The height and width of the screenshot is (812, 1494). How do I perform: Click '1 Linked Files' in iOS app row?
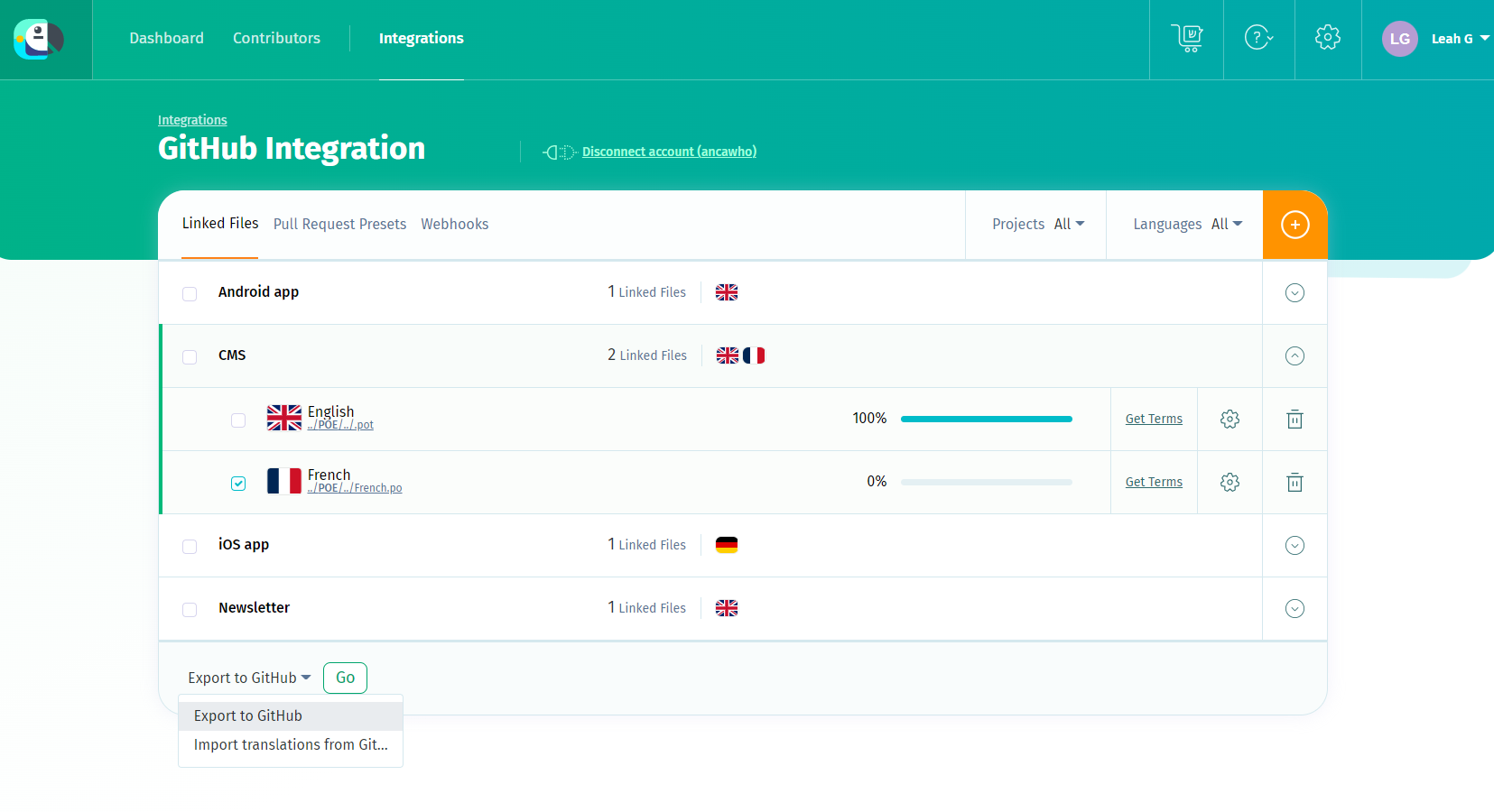646,544
